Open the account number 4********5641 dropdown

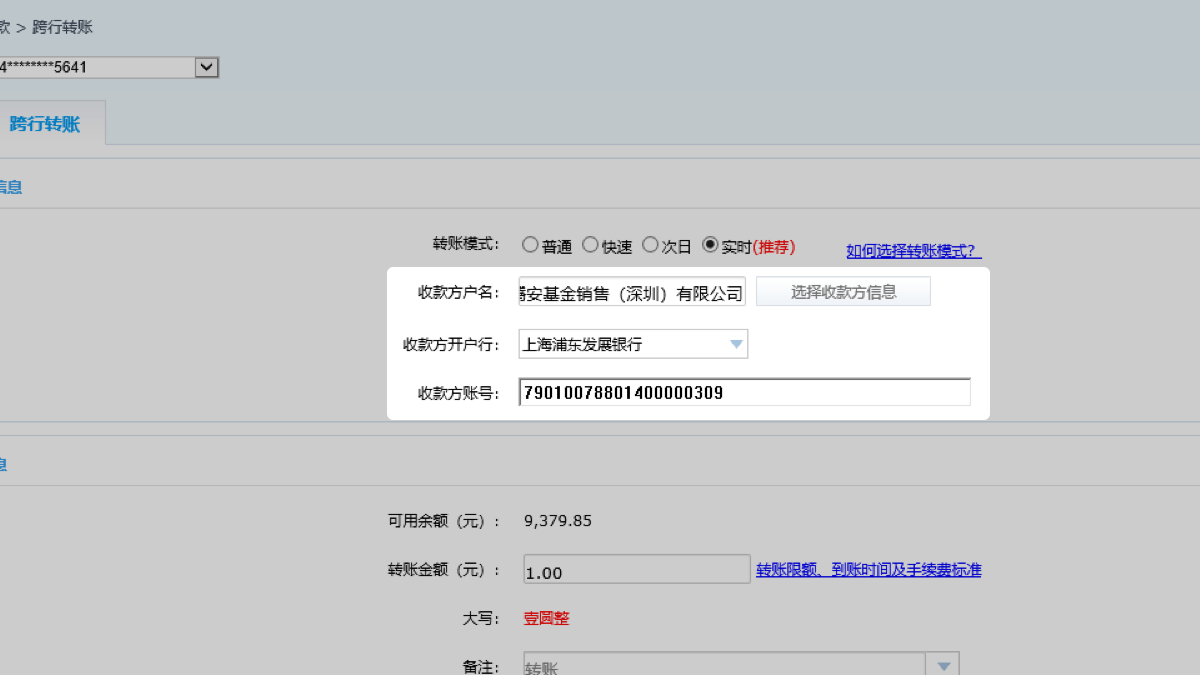click(x=207, y=68)
